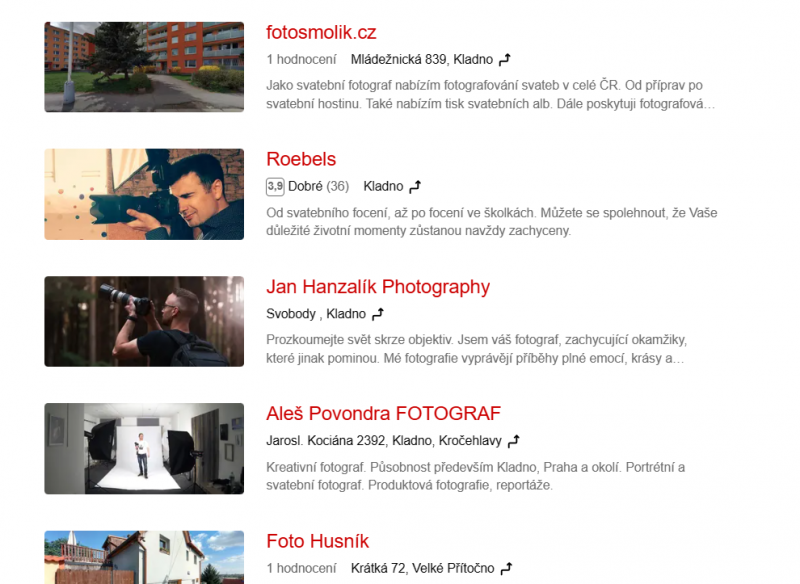The height and width of the screenshot is (584, 800).
Task: Open the Jan Hanzalík forest photographer thumbnail
Action: [144, 321]
